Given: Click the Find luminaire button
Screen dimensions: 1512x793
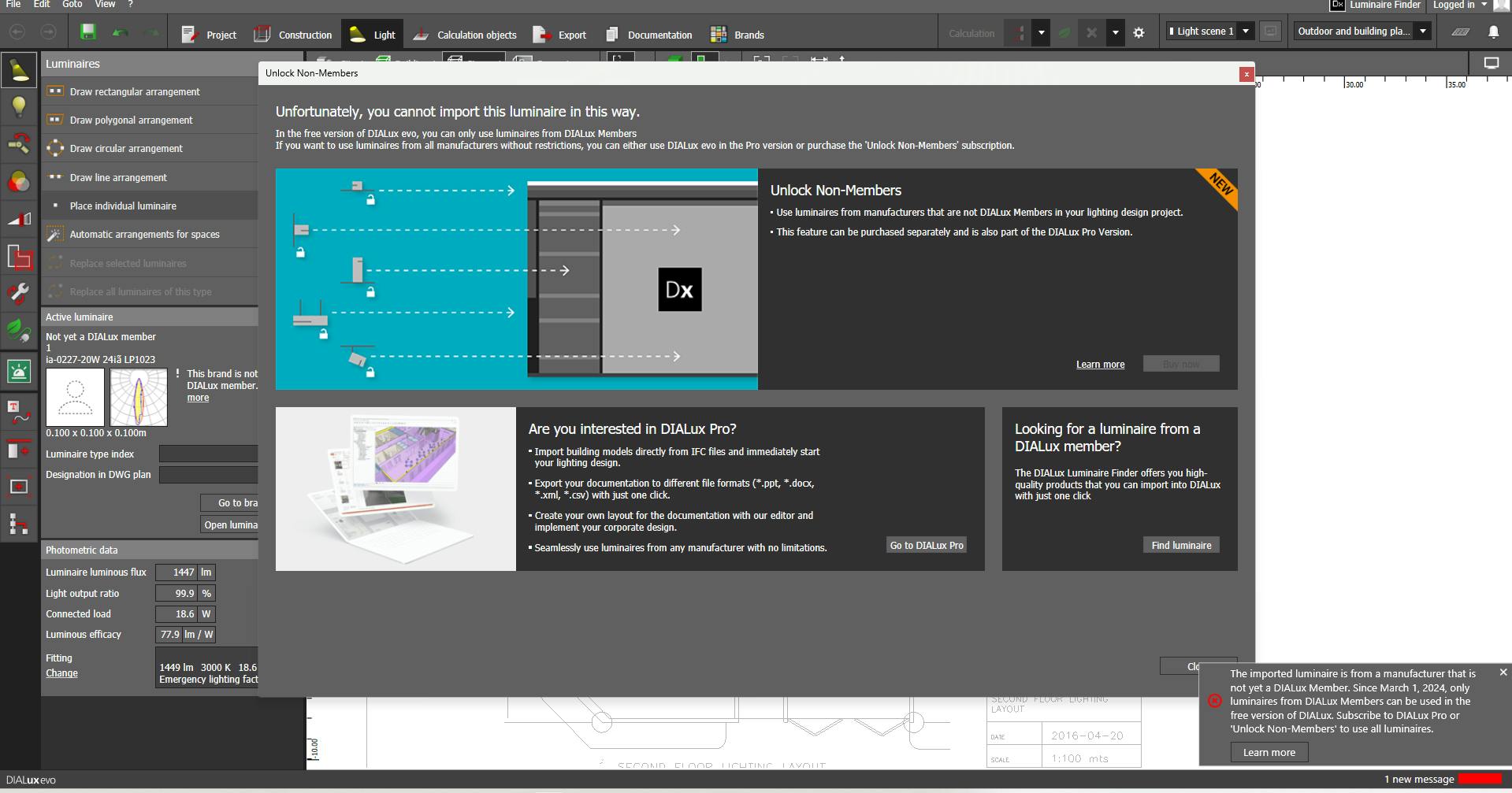Looking at the screenshot, I should click(x=1181, y=545).
